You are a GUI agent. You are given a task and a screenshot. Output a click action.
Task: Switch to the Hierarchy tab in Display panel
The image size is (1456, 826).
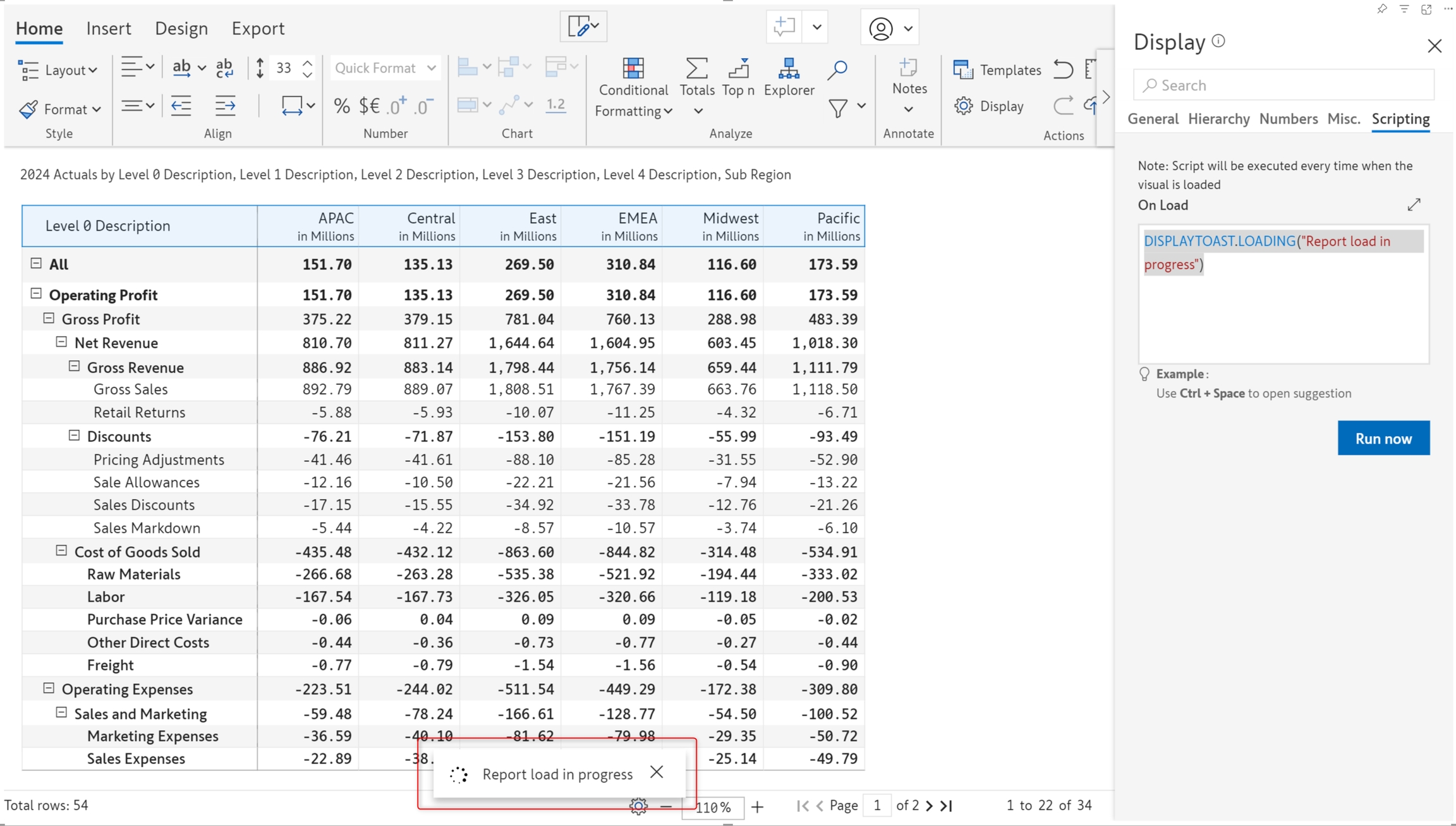point(1218,119)
